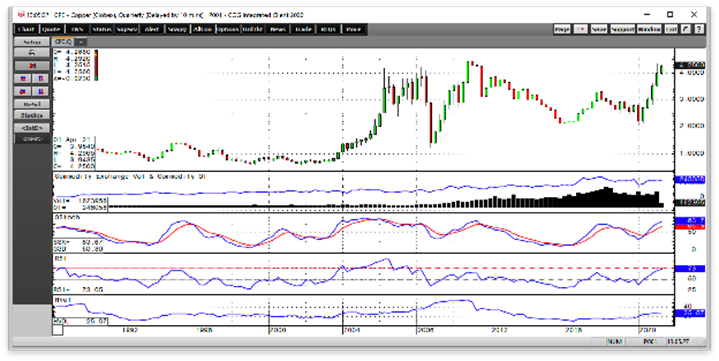
Task: Click the 2020 label on time axis
Action: pyautogui.click(x=646, y=330)
